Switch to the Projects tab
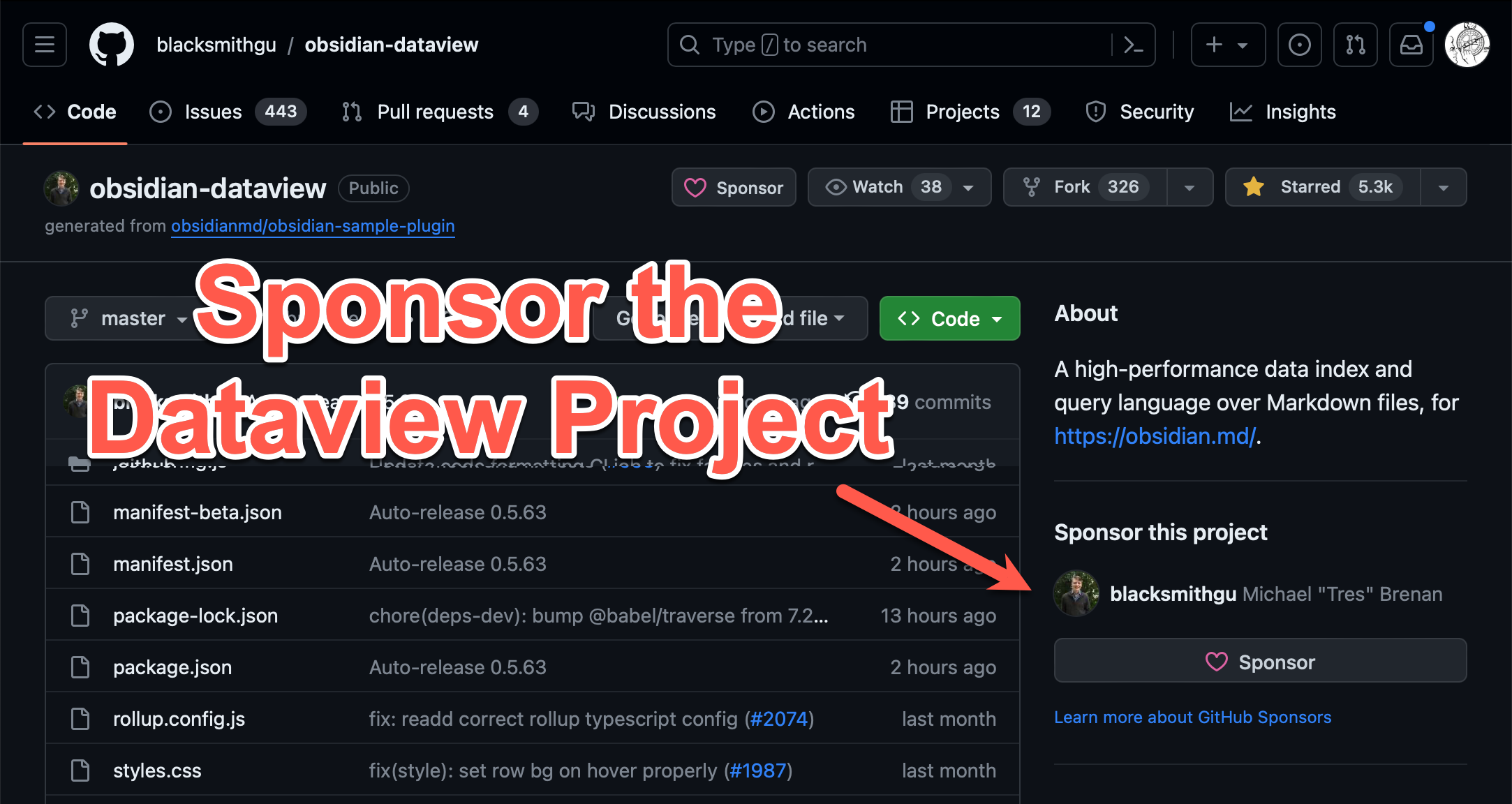This screenshot has width=1512, height=804. [x=970, y=112]
